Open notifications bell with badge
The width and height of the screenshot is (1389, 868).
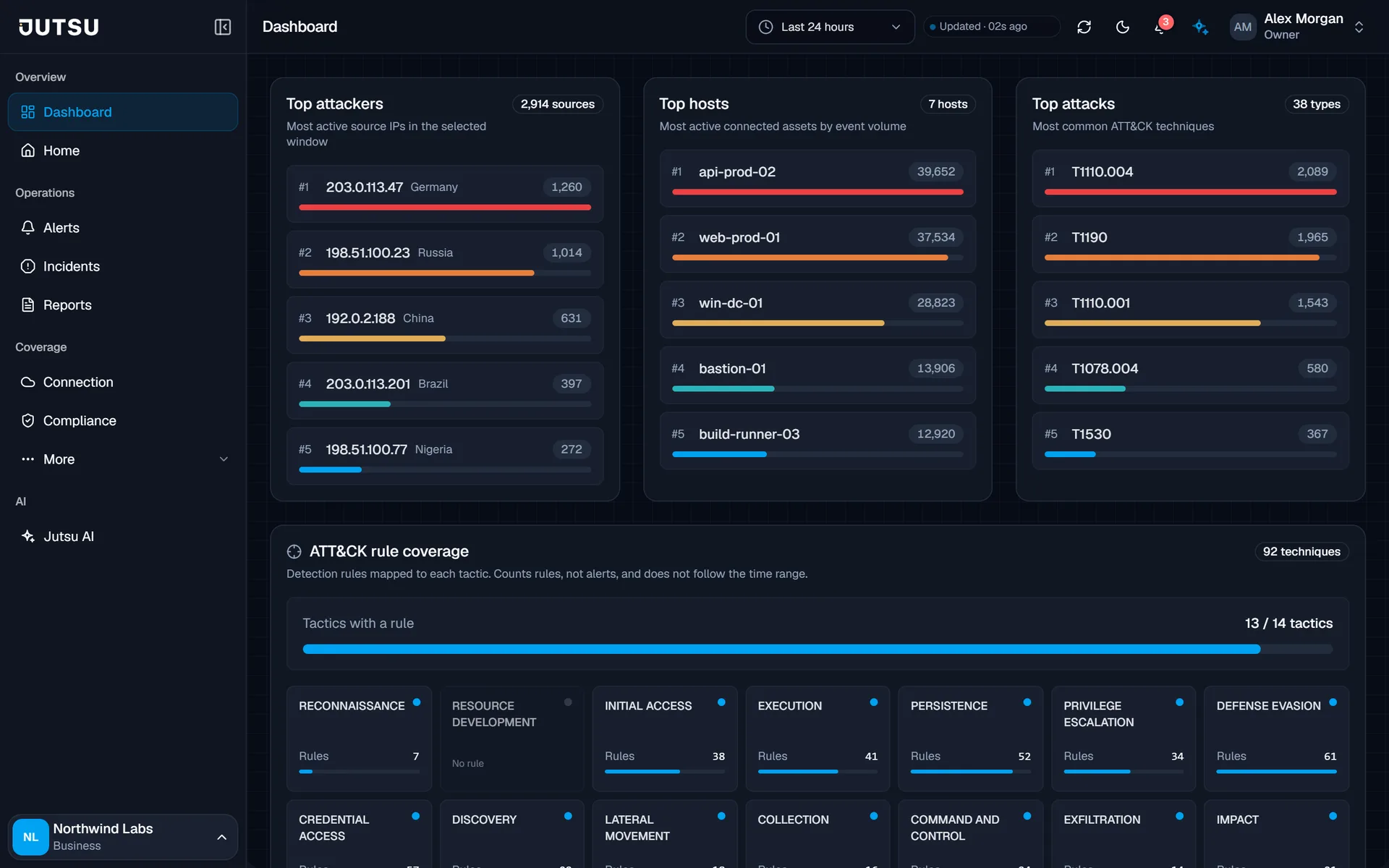point(1161,27)
